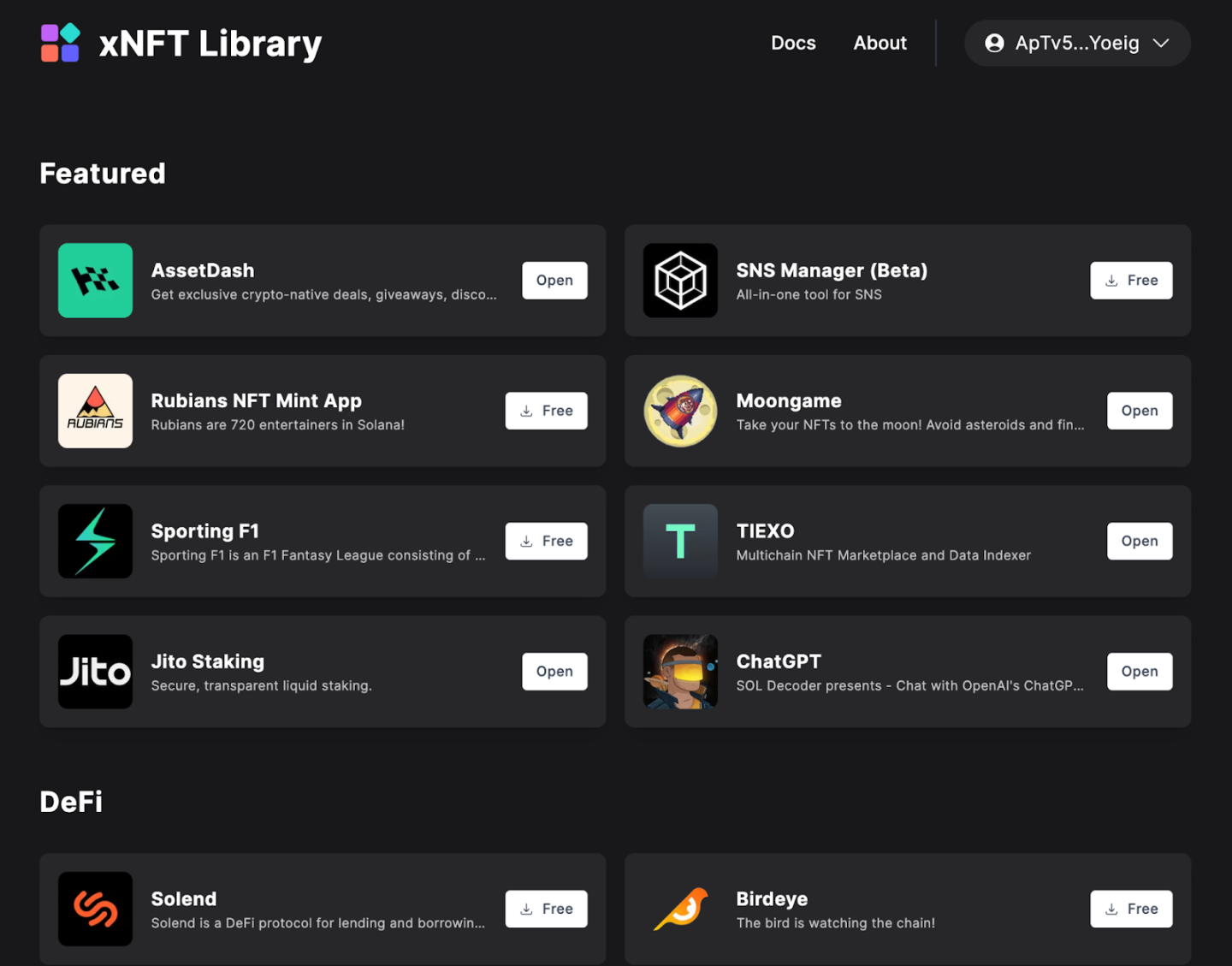
Task: Select the SNS Manager cube icon
Action: point(680,281)
